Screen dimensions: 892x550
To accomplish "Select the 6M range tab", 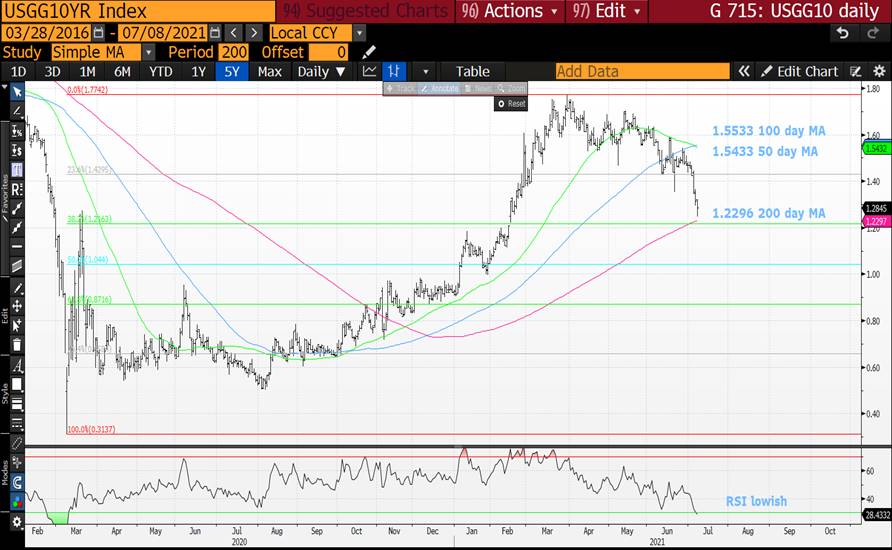I will point(122,72).
